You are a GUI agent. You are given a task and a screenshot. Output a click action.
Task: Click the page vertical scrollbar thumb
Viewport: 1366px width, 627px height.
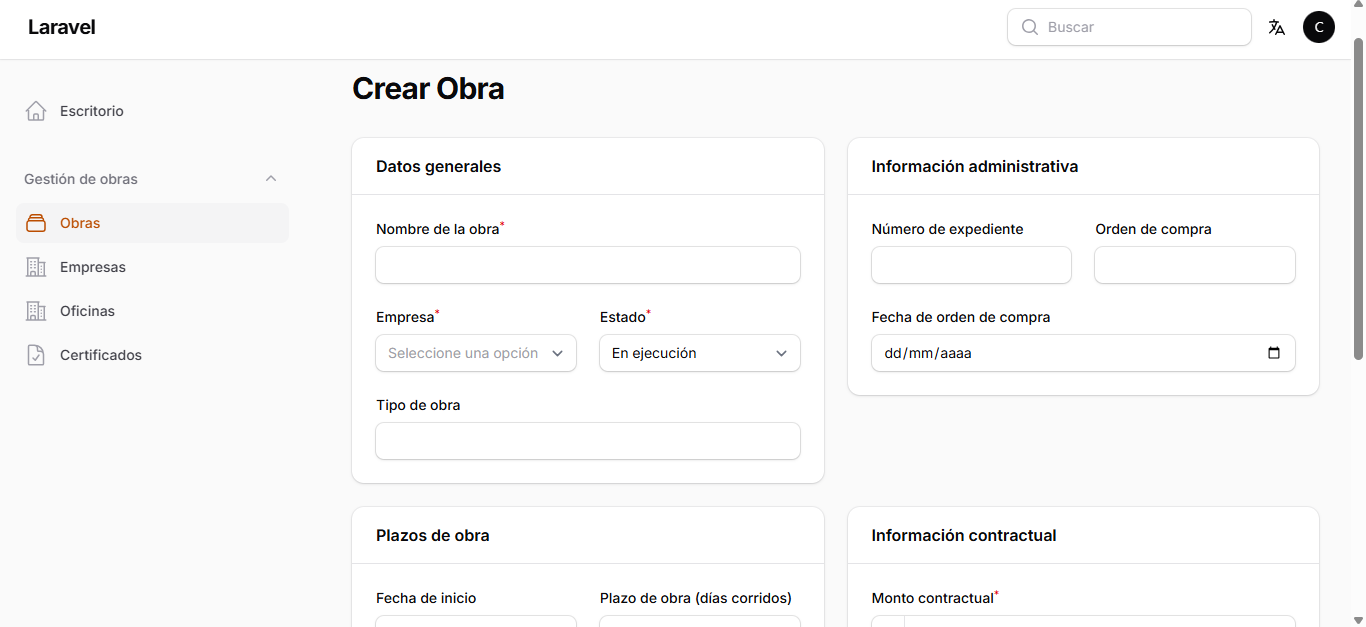pos(1358,198)
